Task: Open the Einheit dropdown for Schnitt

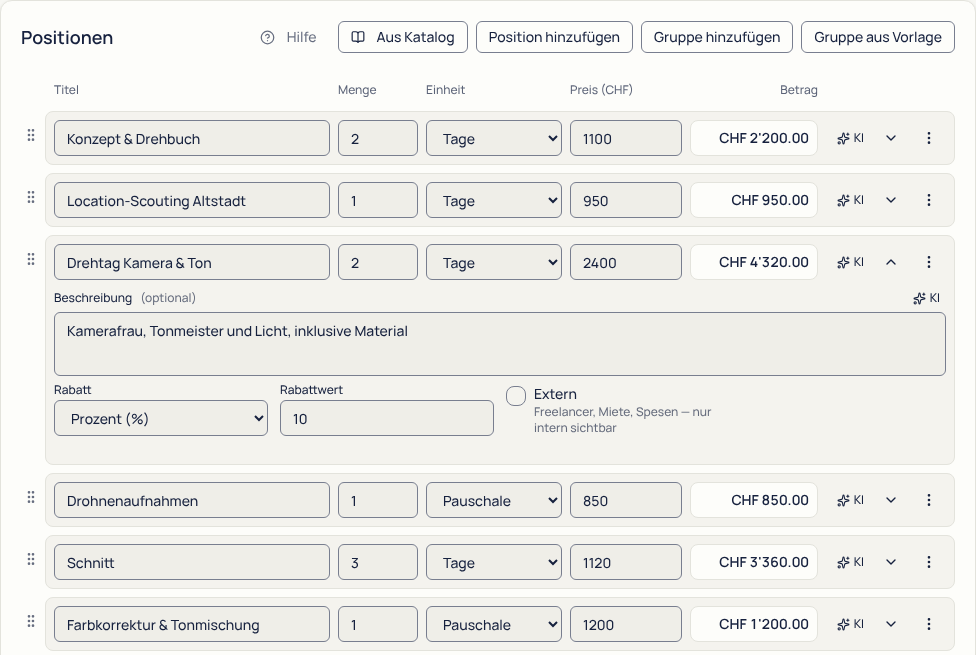Action: (494, 563)
